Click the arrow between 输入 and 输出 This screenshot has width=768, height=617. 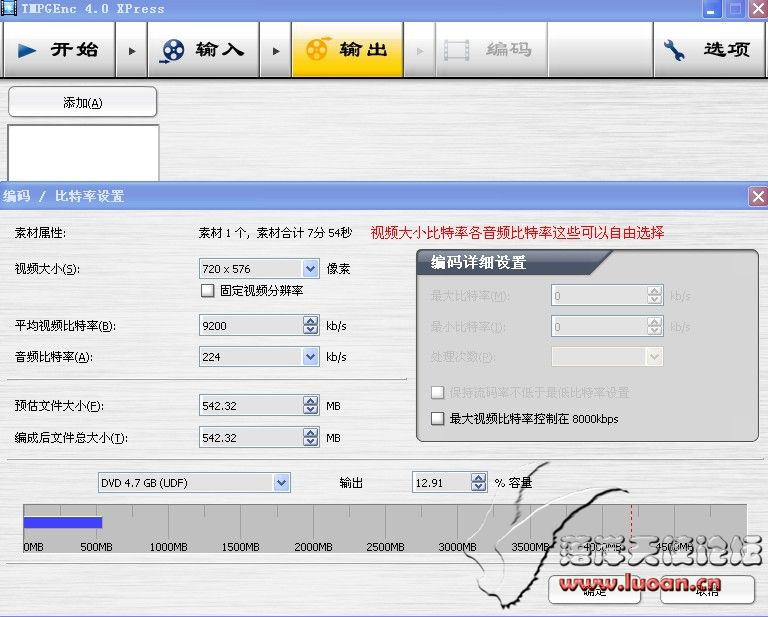(276, 50)
